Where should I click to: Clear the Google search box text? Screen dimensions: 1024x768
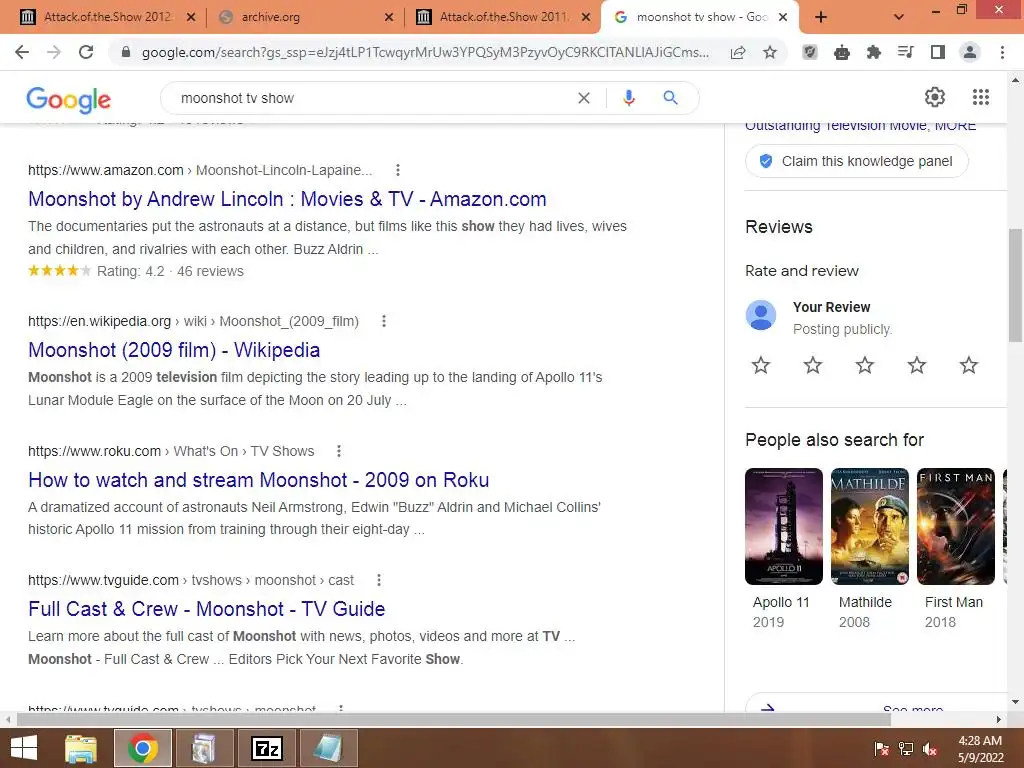click(x=584, y=98)
